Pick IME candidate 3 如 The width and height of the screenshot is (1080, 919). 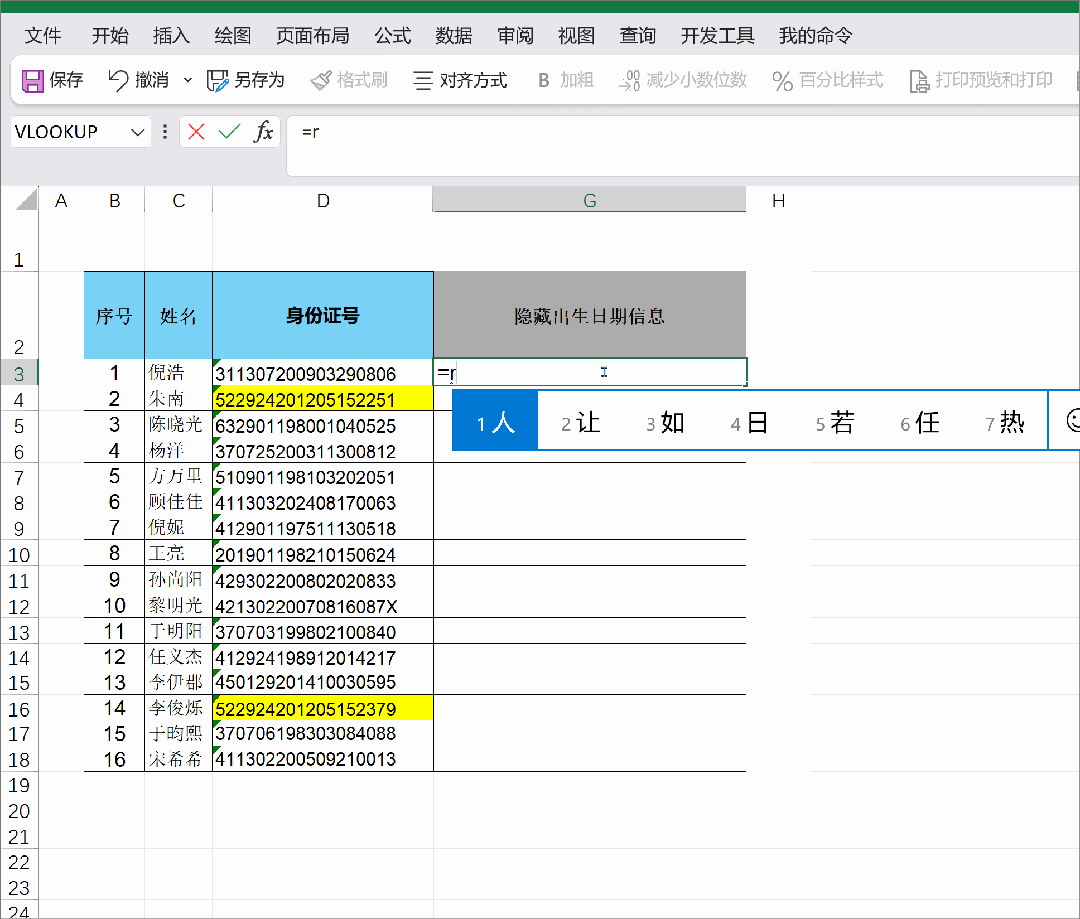click(665, 422)
